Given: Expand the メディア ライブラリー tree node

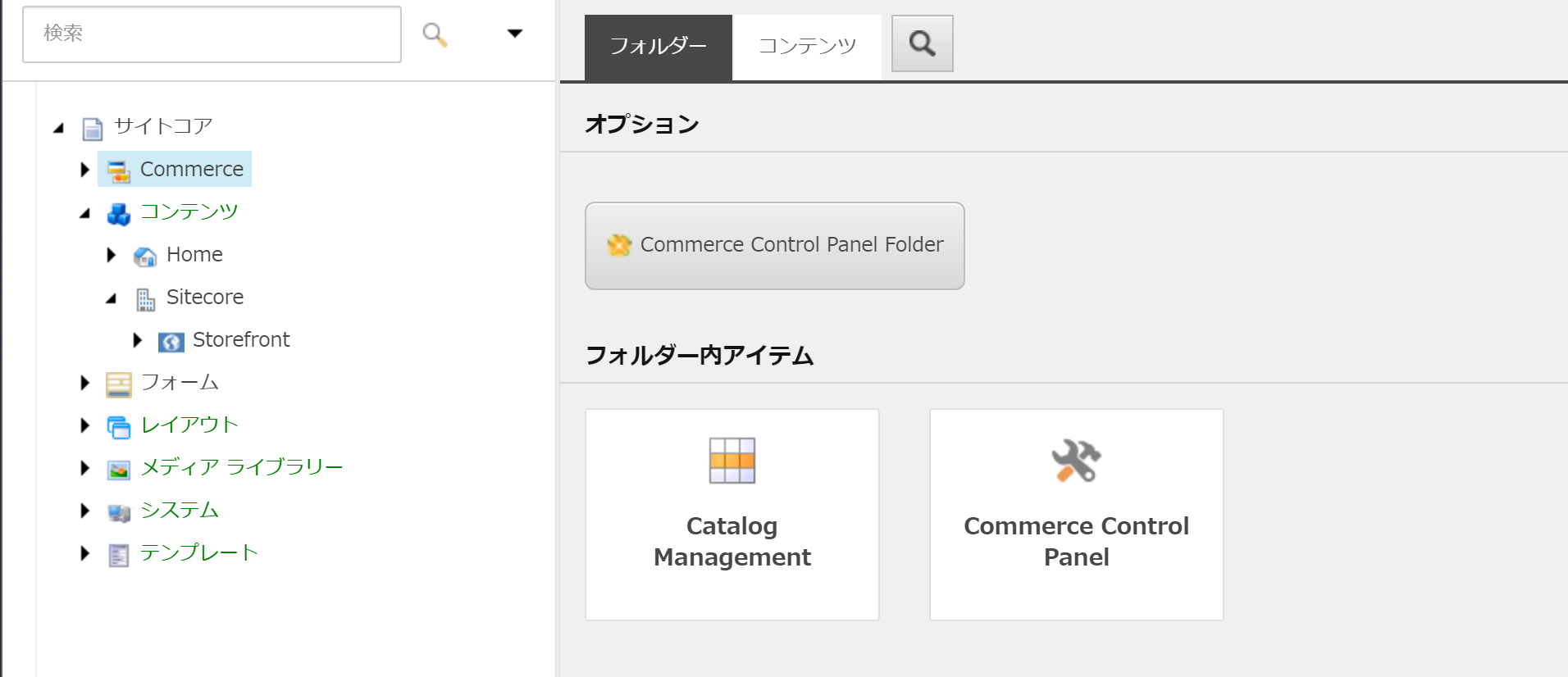Looking at the screenshot, I should pyautogui.click(x=85, y=468).
